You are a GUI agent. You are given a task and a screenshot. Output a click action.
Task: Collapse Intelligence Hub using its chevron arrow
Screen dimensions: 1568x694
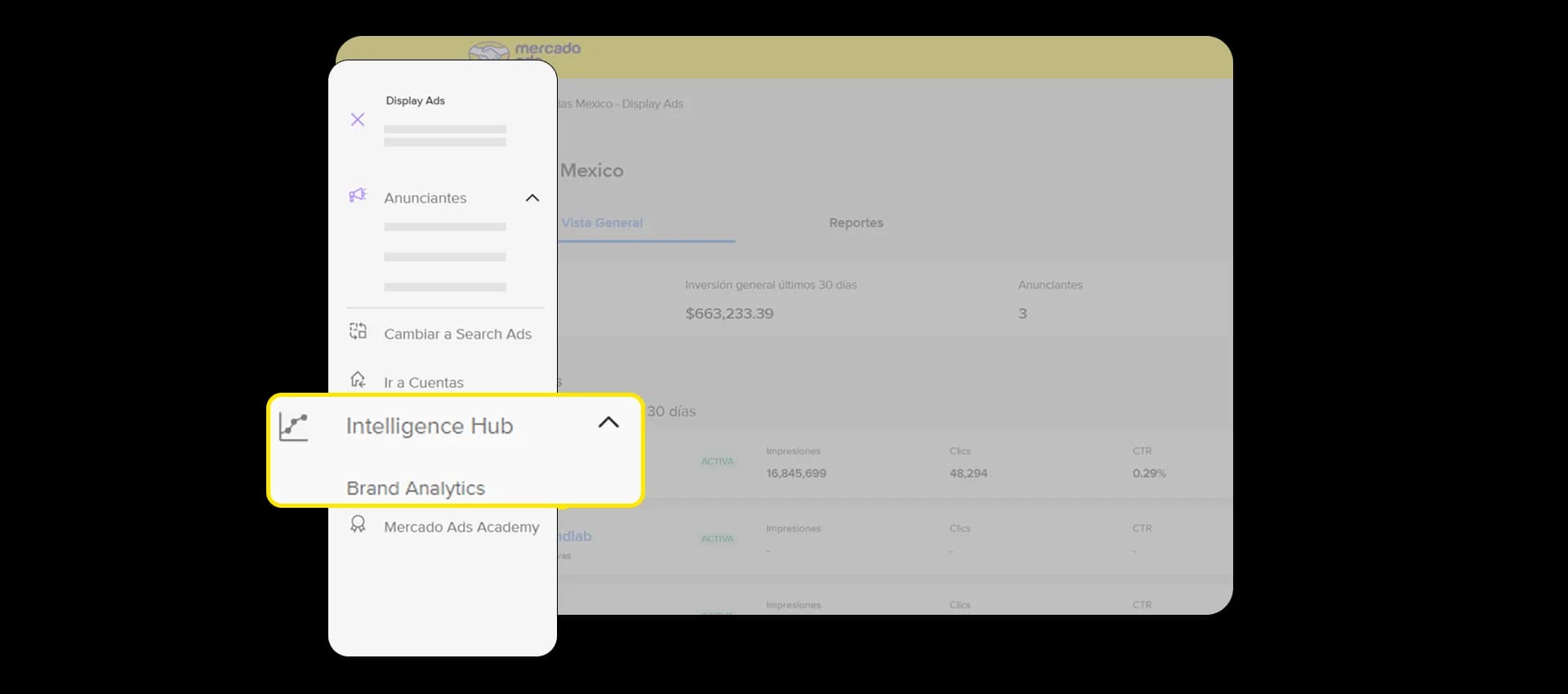tap(608, 422)
